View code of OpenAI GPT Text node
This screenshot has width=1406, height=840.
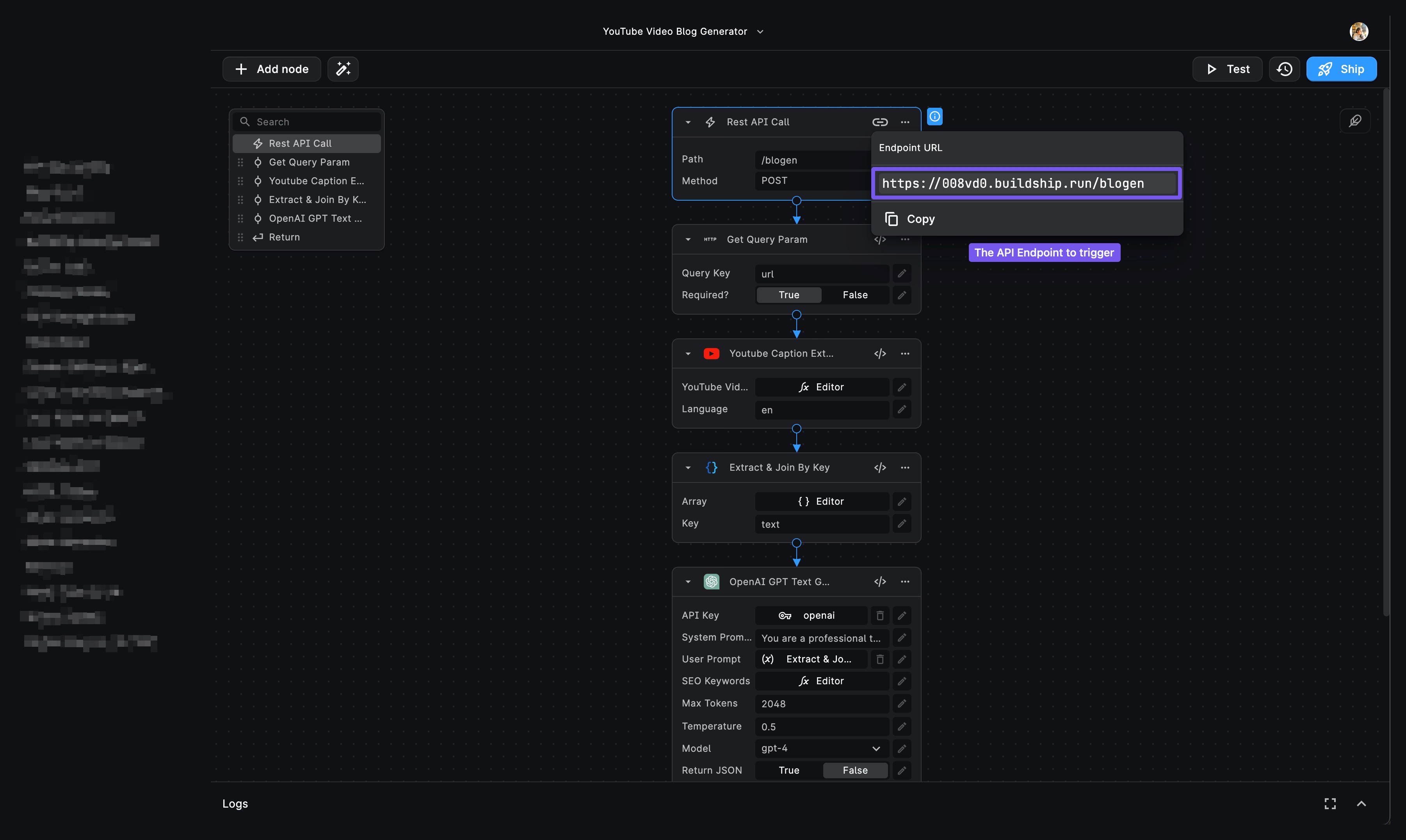[879, 581]
